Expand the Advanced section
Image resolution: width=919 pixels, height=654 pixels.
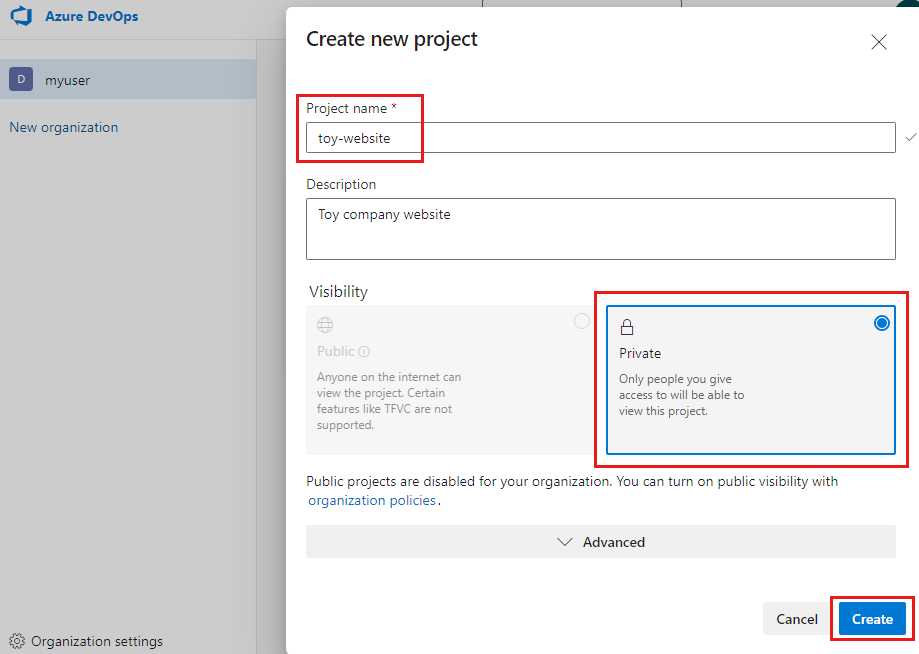[x=601, y=542]
